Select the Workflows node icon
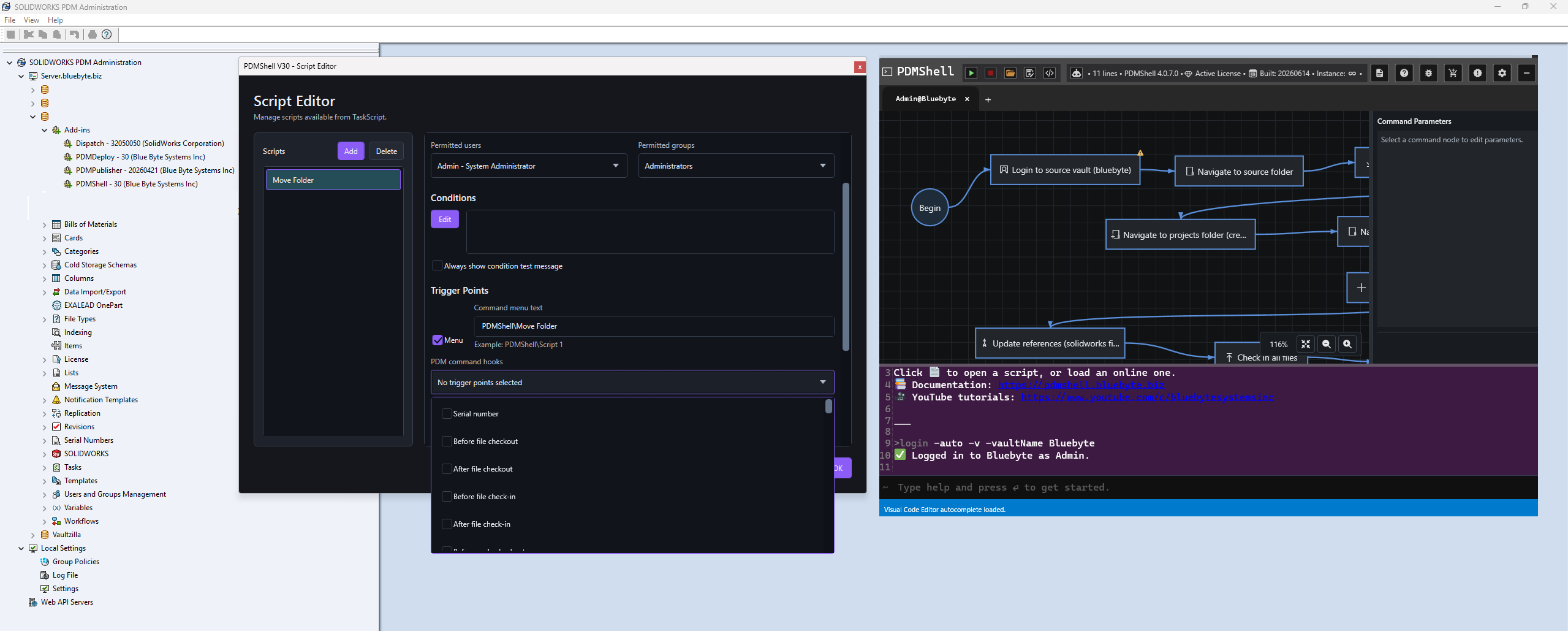Screen dimensions: 1568x631 click(x=56, y=521)
